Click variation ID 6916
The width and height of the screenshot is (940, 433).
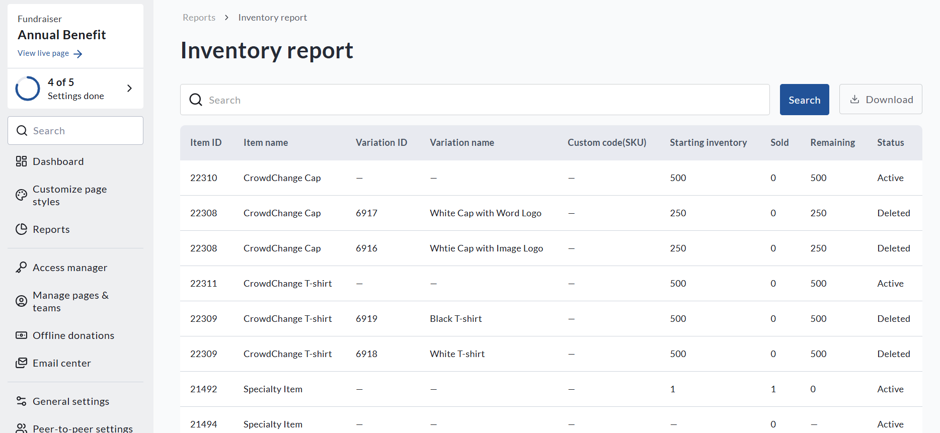click(366, 248)
